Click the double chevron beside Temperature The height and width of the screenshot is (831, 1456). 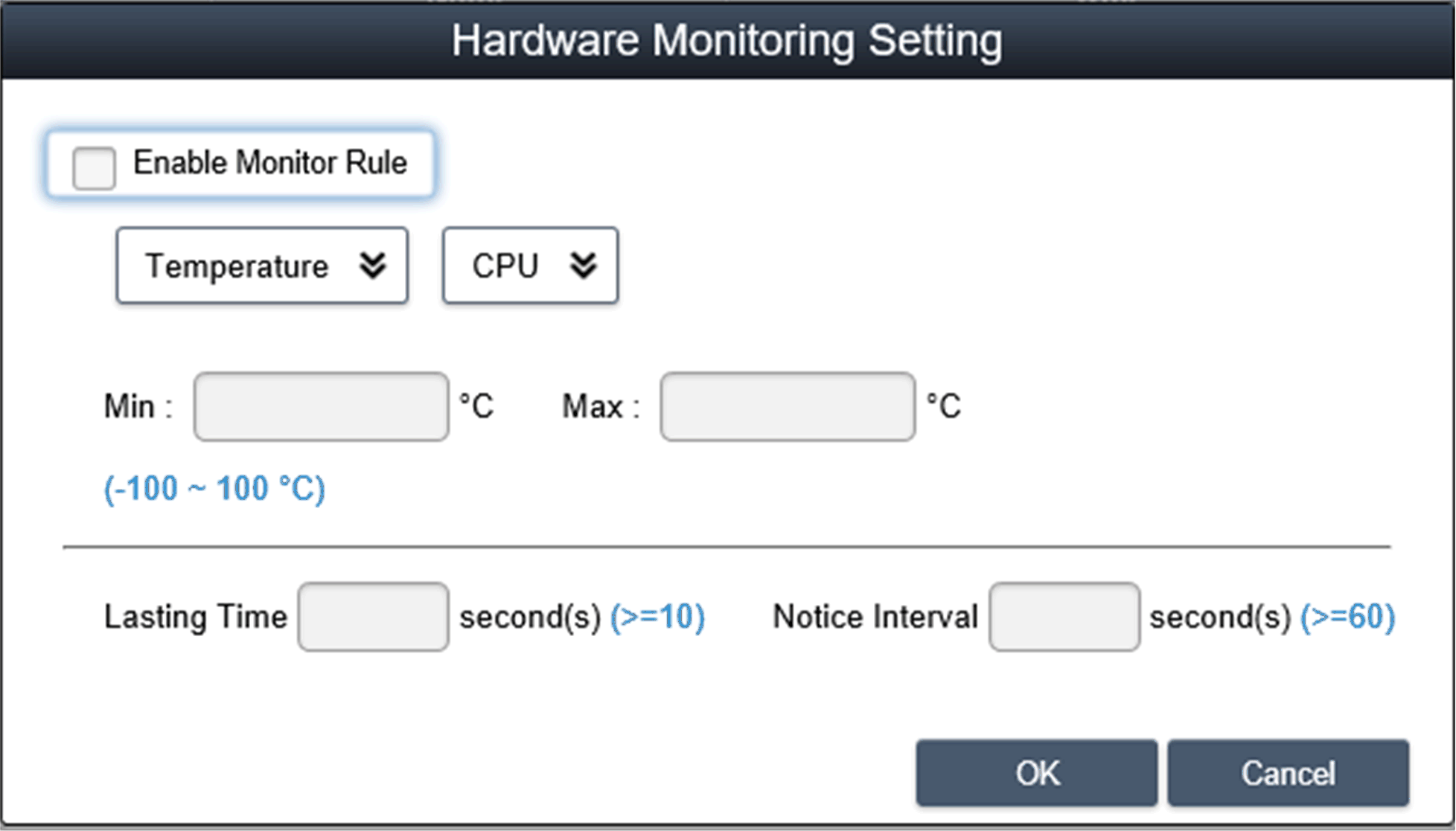pyautogui.click(x=373, y=266)
